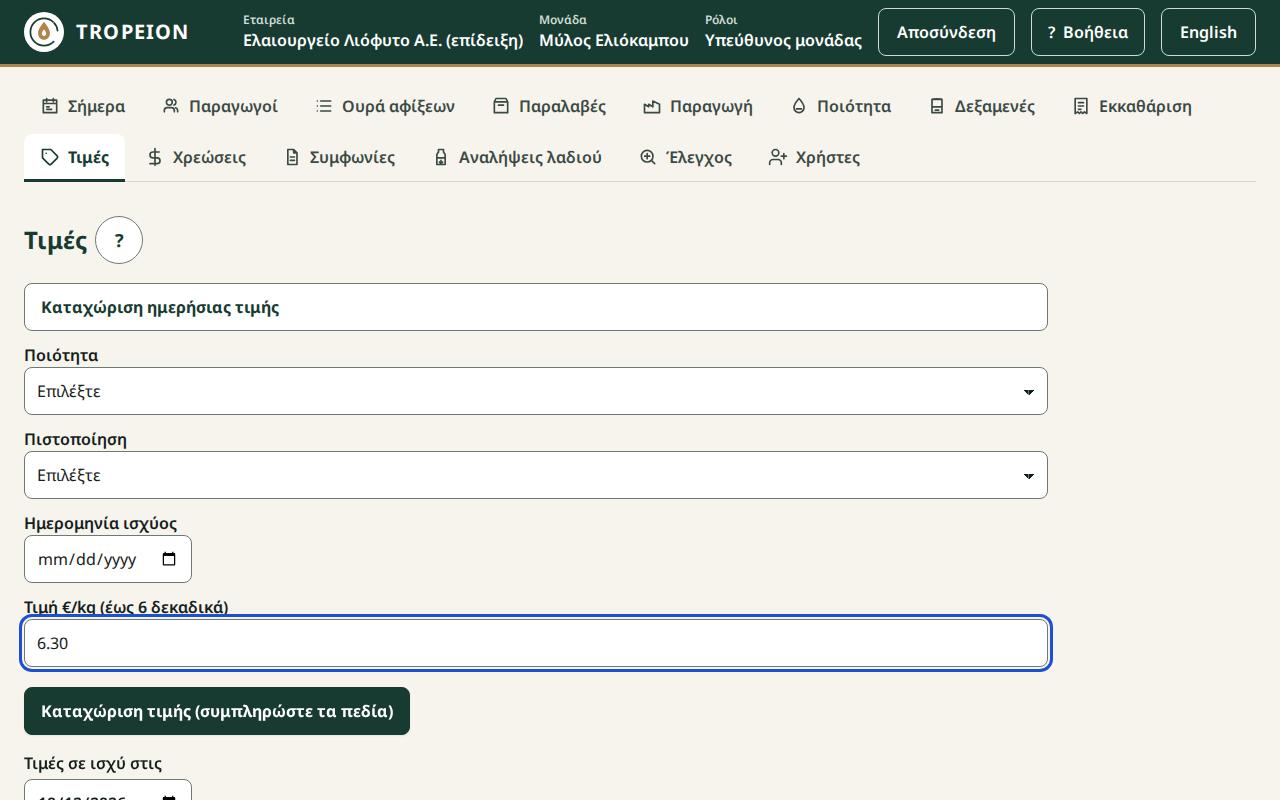This screenshot has height=800, width=1280.
Task: Switch language to English
Action: tap(1208, 32)
